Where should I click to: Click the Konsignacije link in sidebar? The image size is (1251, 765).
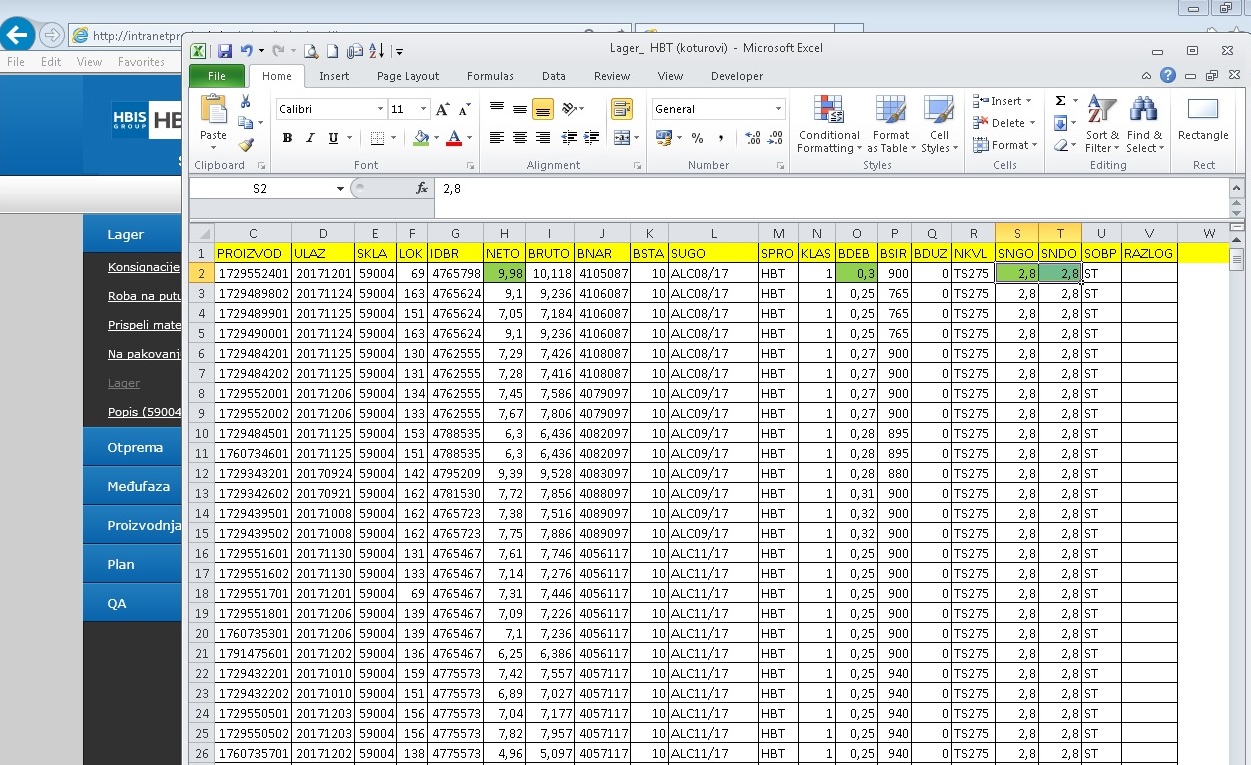(x=143, y=267)
